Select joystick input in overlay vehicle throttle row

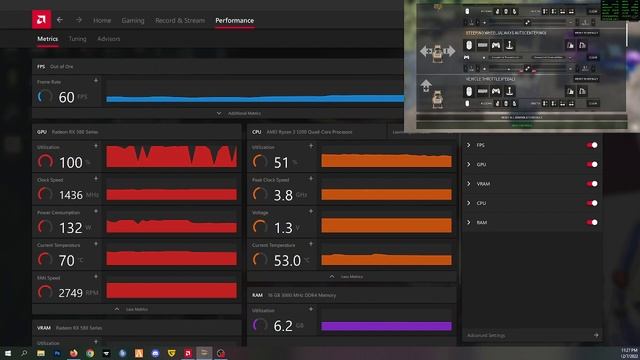tap(509, 91)
